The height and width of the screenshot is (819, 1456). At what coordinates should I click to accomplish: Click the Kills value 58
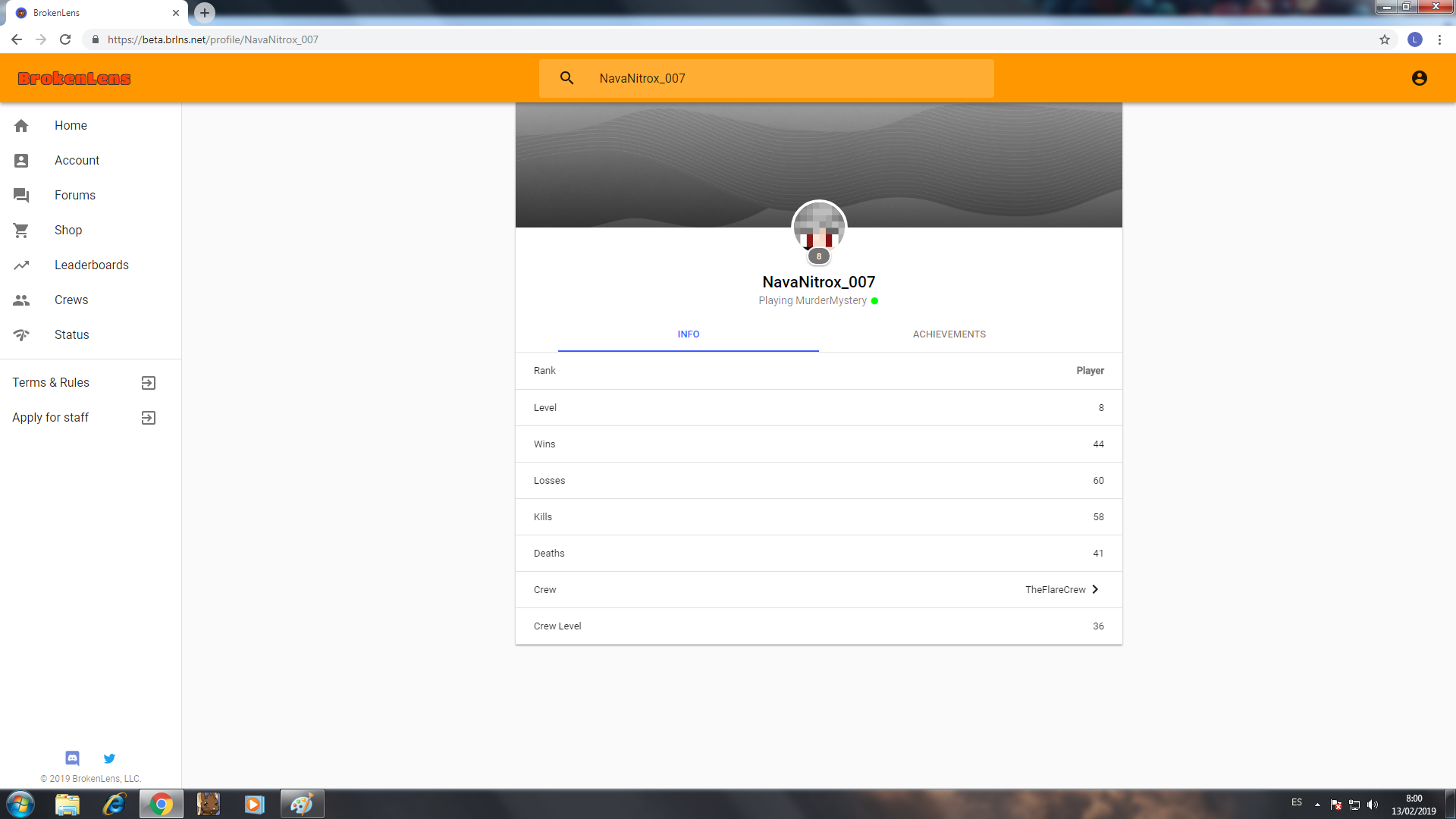point(1098,517)
